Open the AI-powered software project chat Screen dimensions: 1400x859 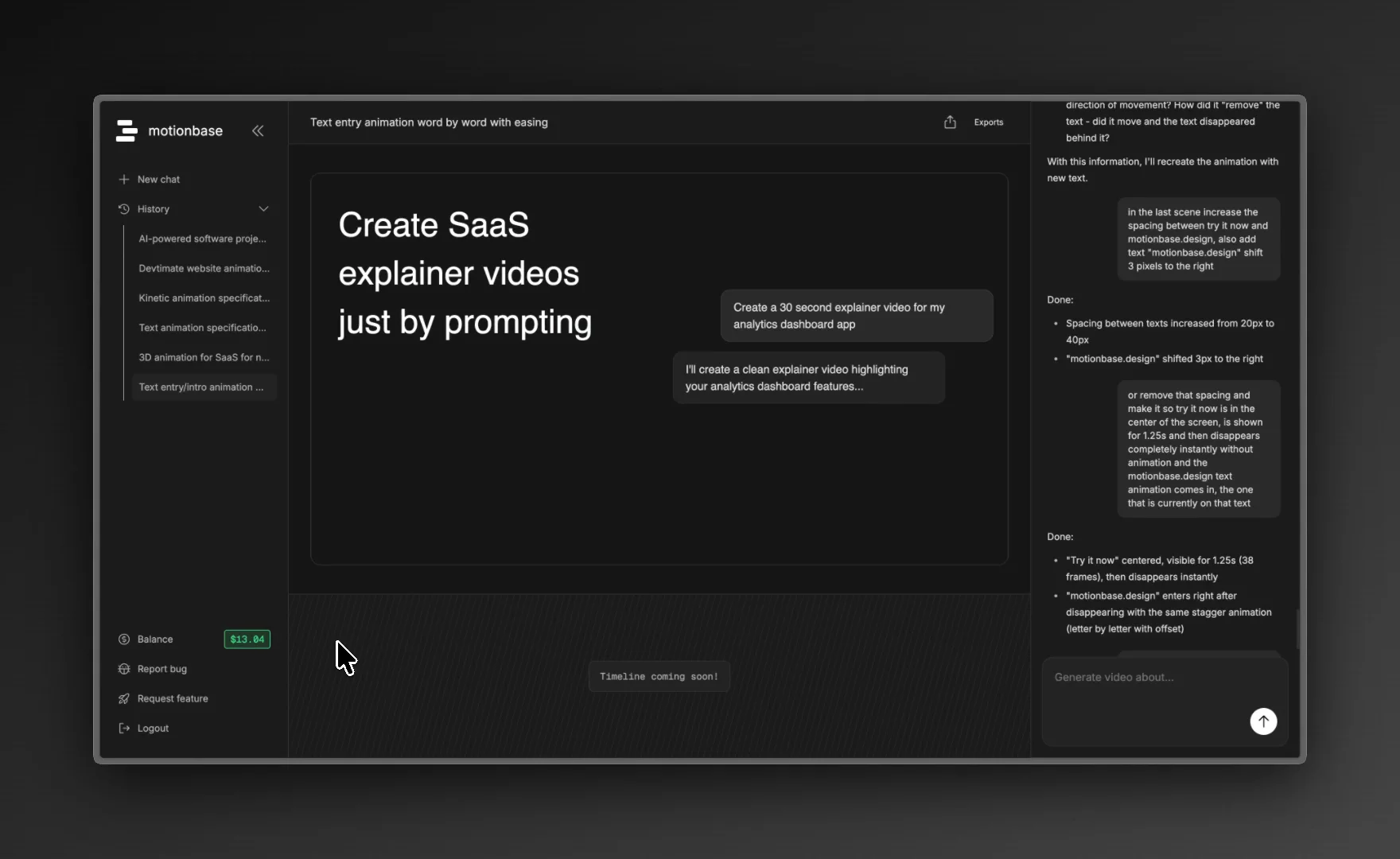click(202, 239)
